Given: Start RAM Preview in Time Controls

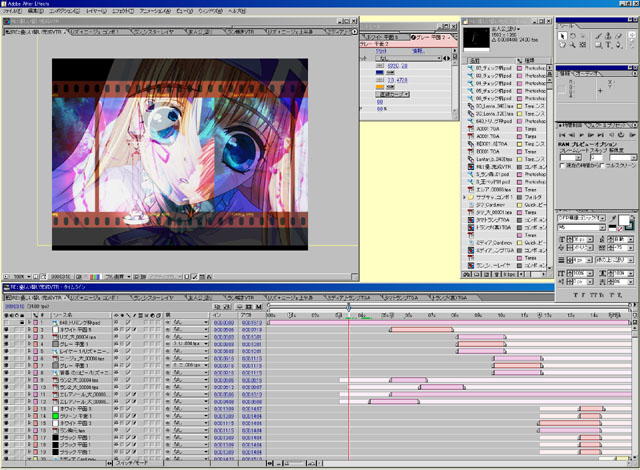Looking at the screenshot, I should pyautogui.click(x=632, y=135).
